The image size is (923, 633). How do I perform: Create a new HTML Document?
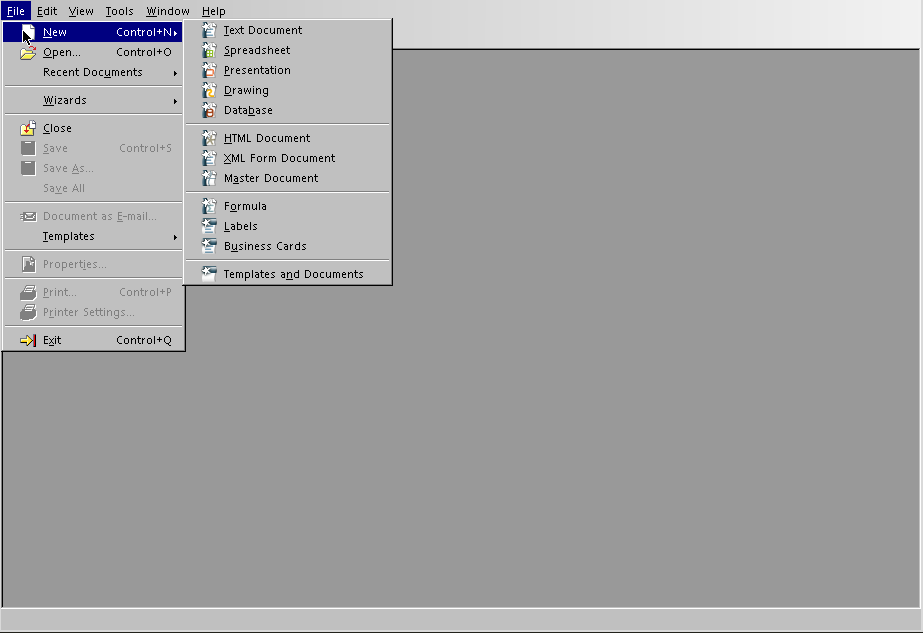point(288,138)
